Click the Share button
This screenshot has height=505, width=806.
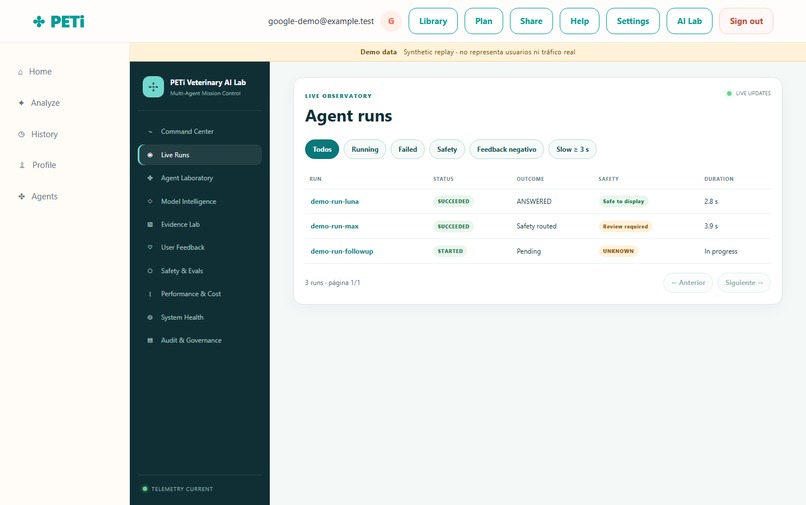531,21
